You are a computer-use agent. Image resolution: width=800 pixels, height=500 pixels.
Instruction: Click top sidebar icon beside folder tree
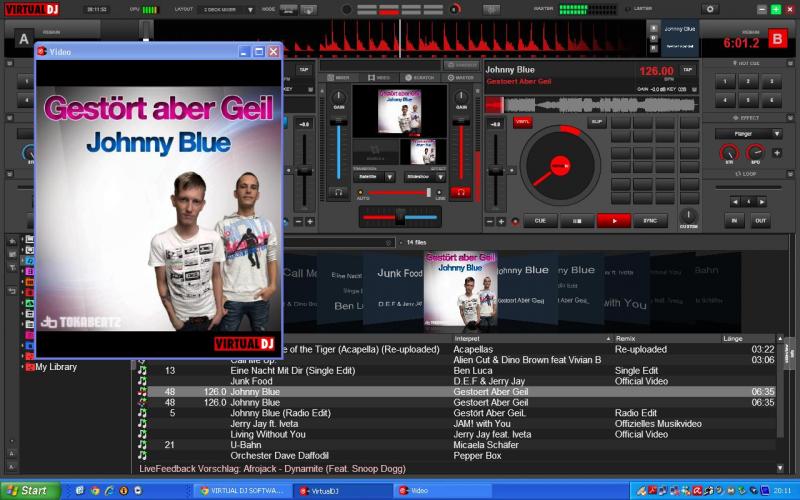12,241
